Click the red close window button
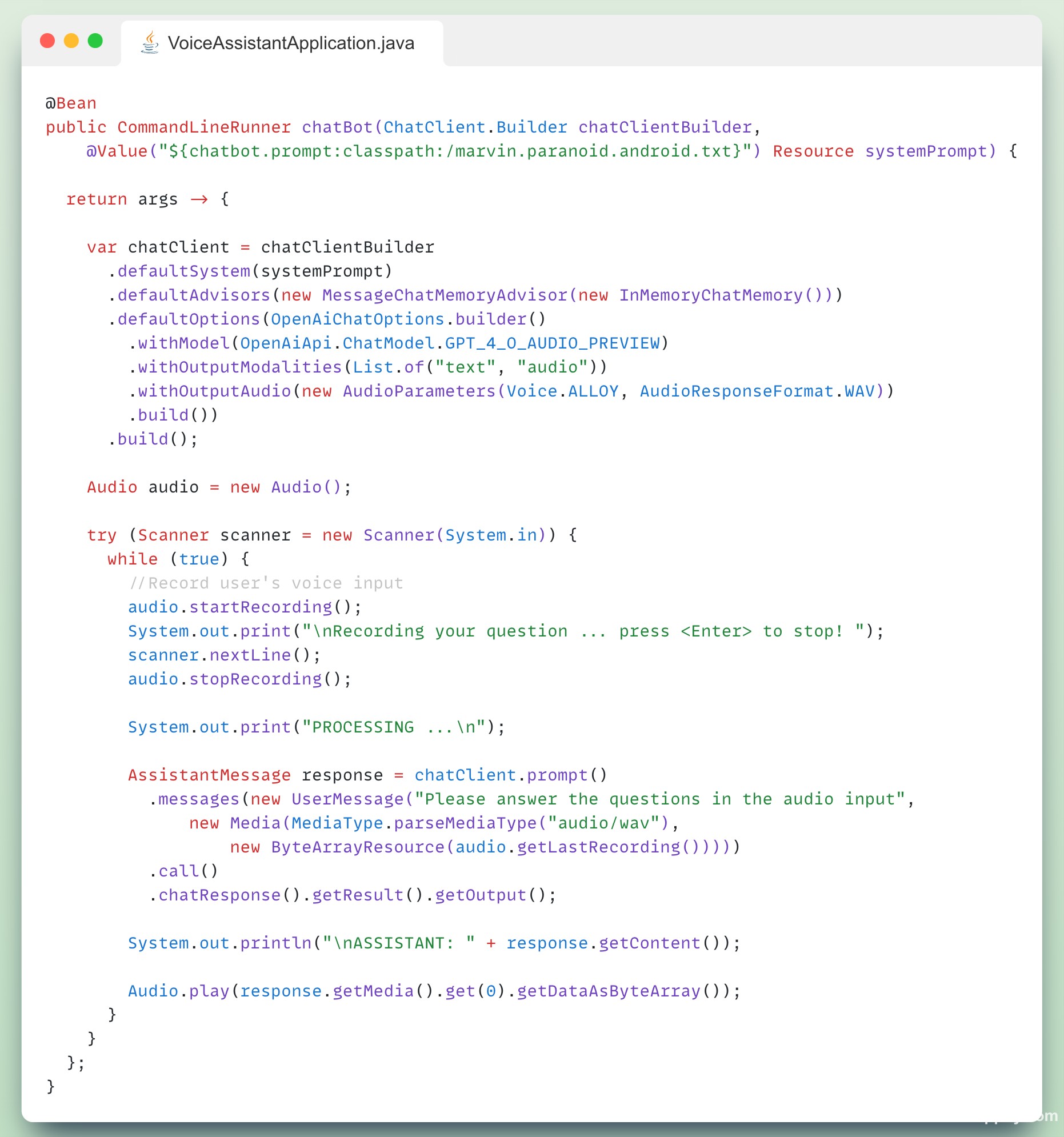This screenshot has width=1064, height=1137. pos(47,41)
